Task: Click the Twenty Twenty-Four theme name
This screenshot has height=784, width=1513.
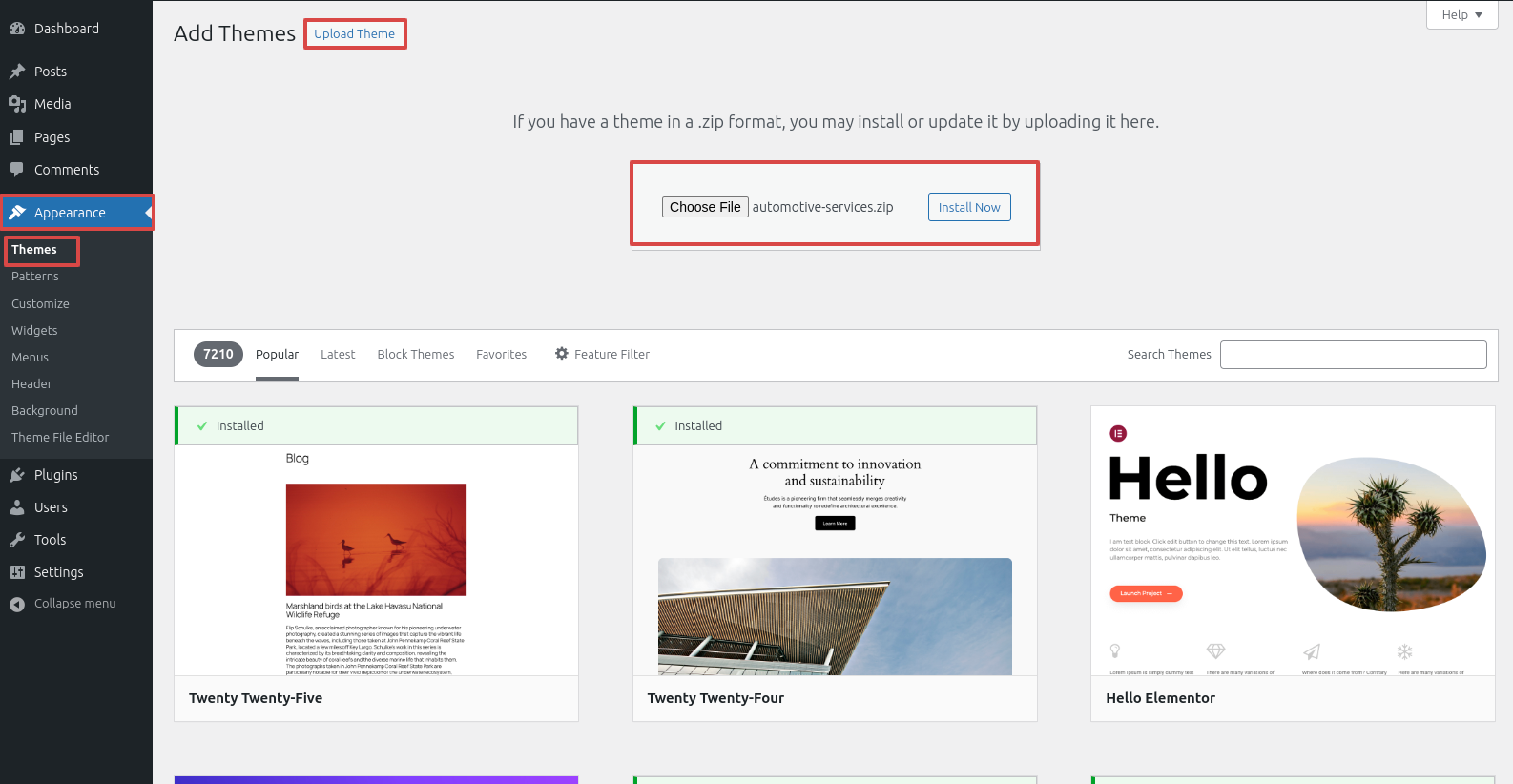Action: [x=715, y=698]
